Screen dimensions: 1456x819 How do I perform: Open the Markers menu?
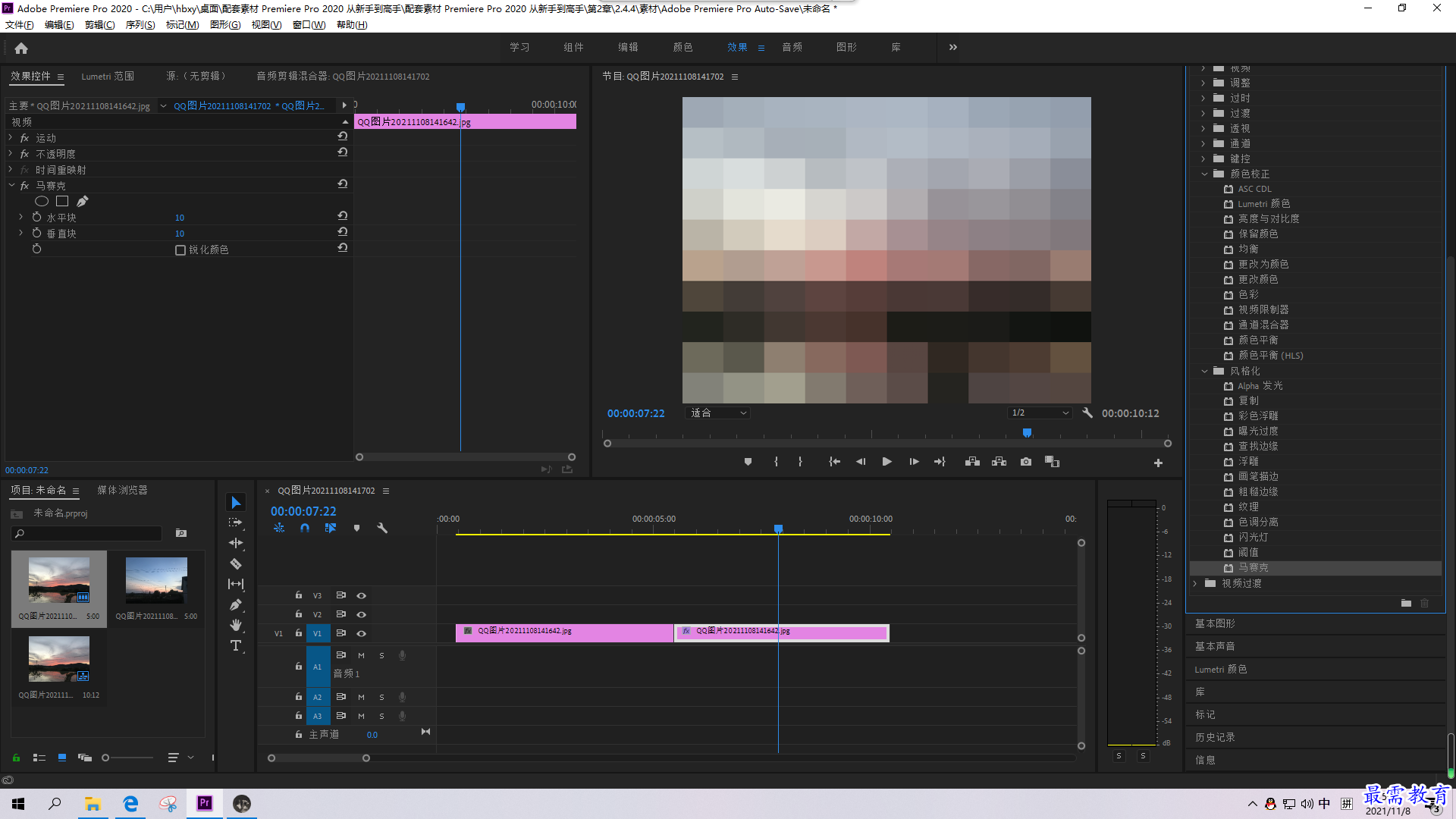pos(183,25)
